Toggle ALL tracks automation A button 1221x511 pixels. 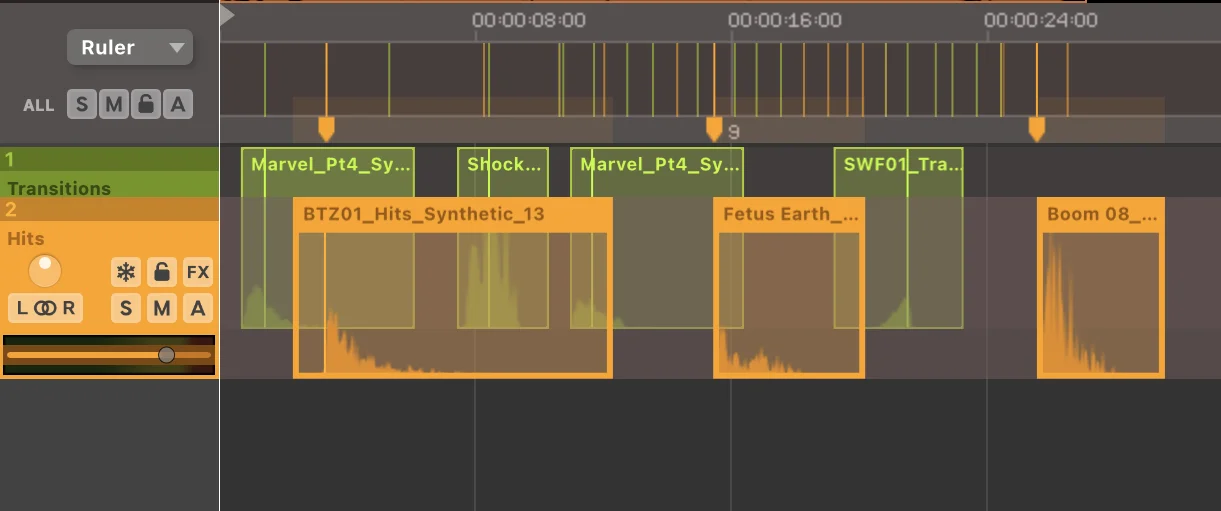[x=178, y=104]
